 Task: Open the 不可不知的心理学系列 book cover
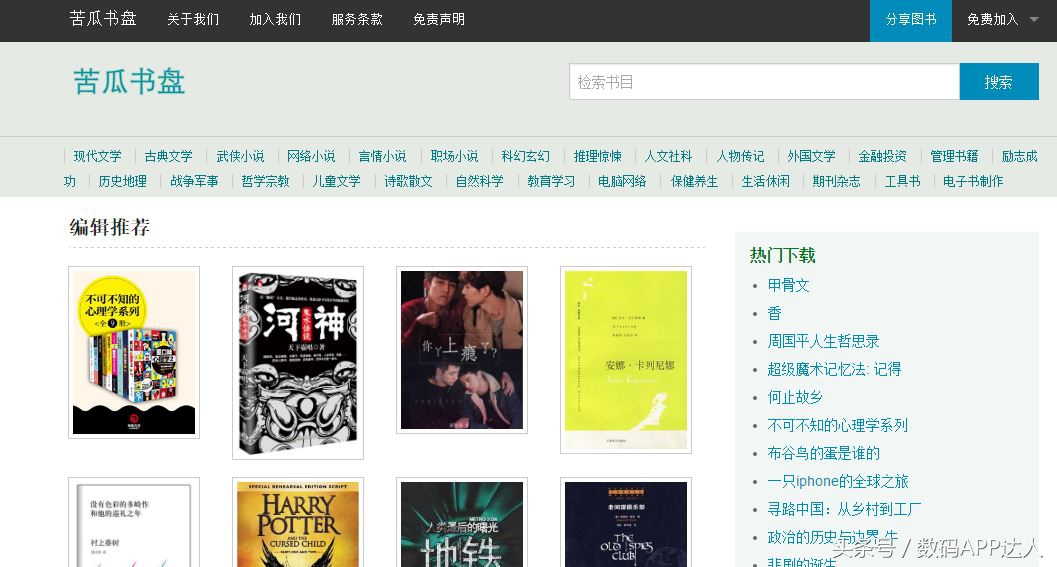pos(134,353)
